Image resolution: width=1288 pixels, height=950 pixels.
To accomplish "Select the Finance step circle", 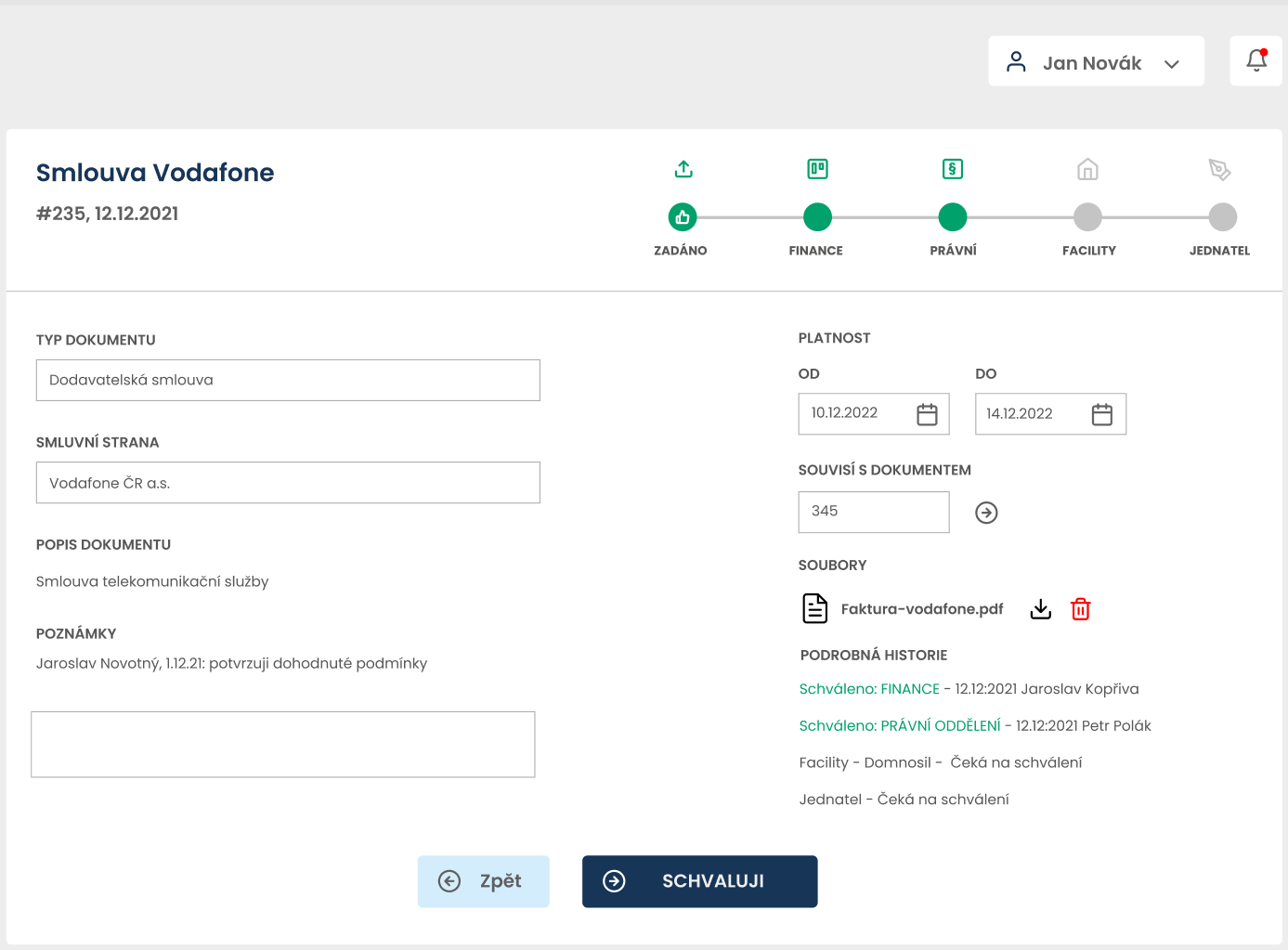I will (817, 217).
